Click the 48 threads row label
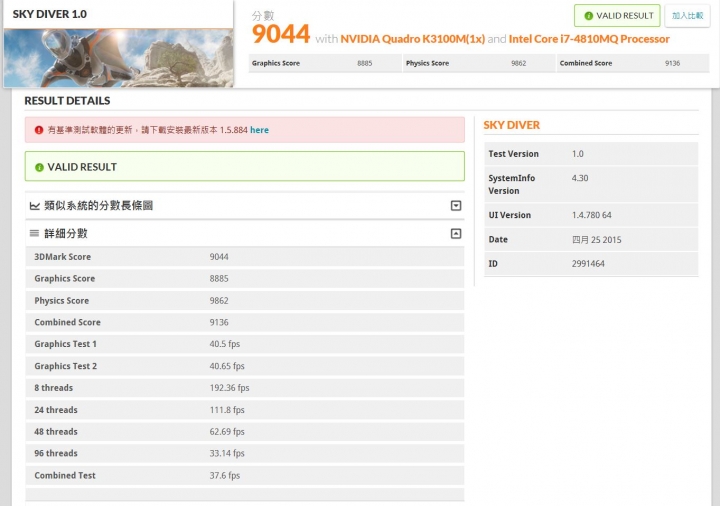The image size is (720, 506). (56, 432)
